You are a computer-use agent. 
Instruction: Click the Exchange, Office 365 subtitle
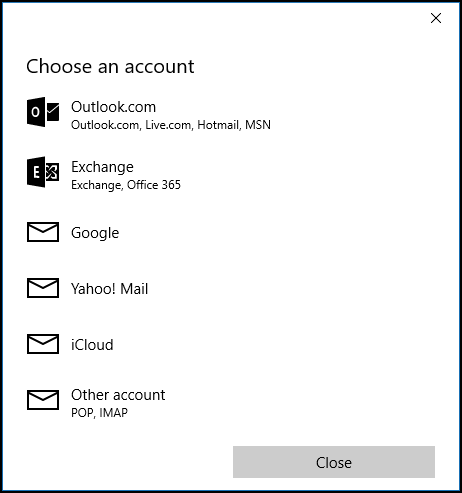(126, 185)
